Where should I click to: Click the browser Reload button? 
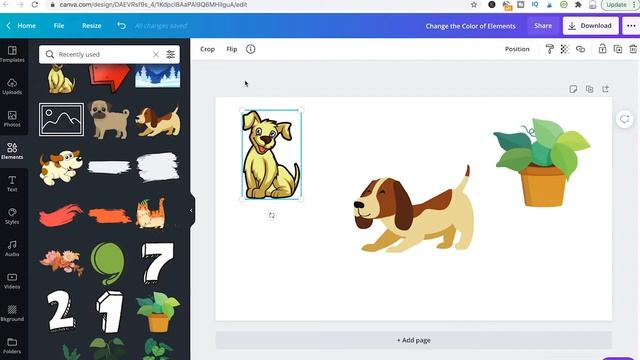coord(35,4)
